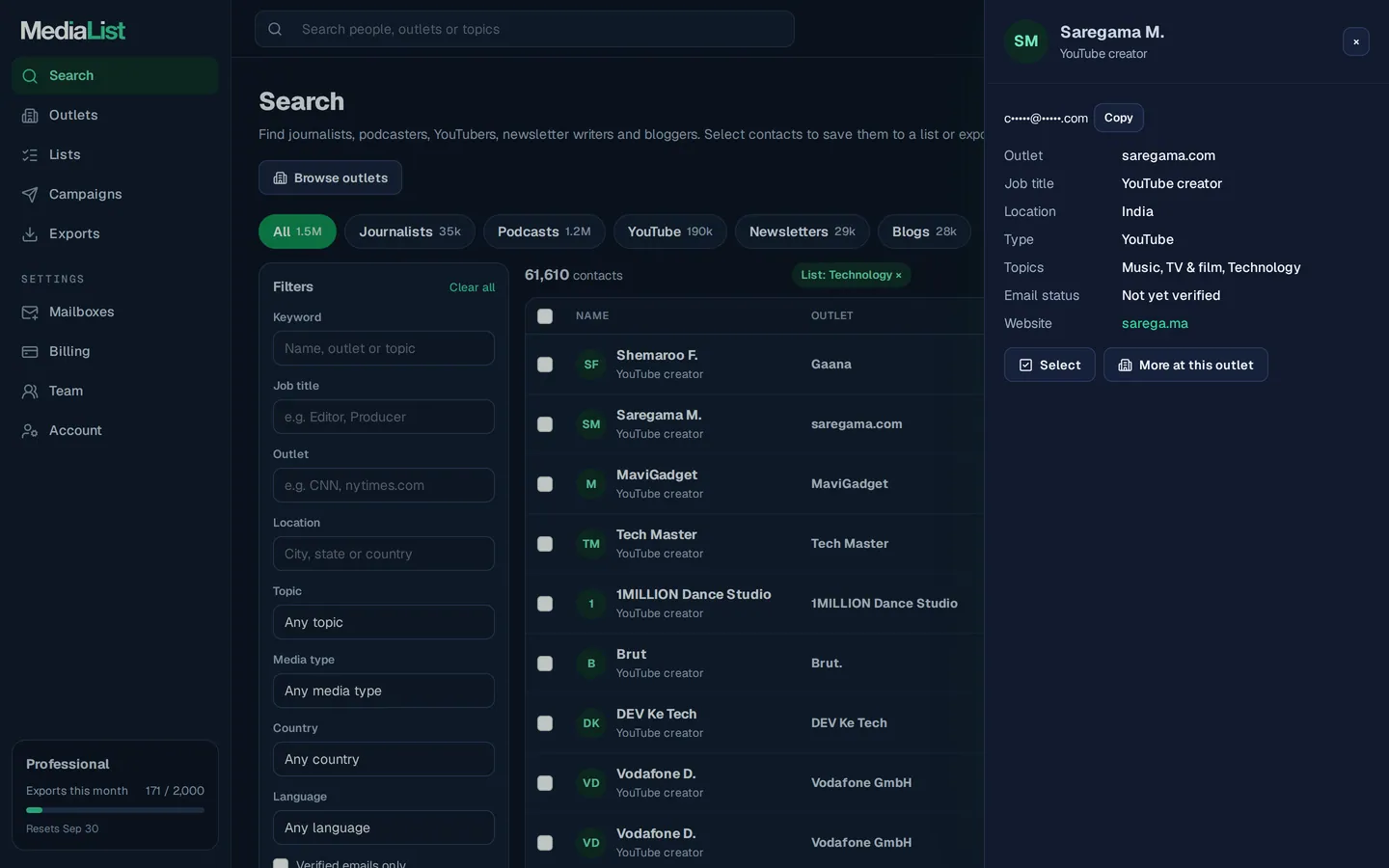Click the TM avatar beside Tech Master
This screenshot has width=1389, height=868.
coord(591,544)
